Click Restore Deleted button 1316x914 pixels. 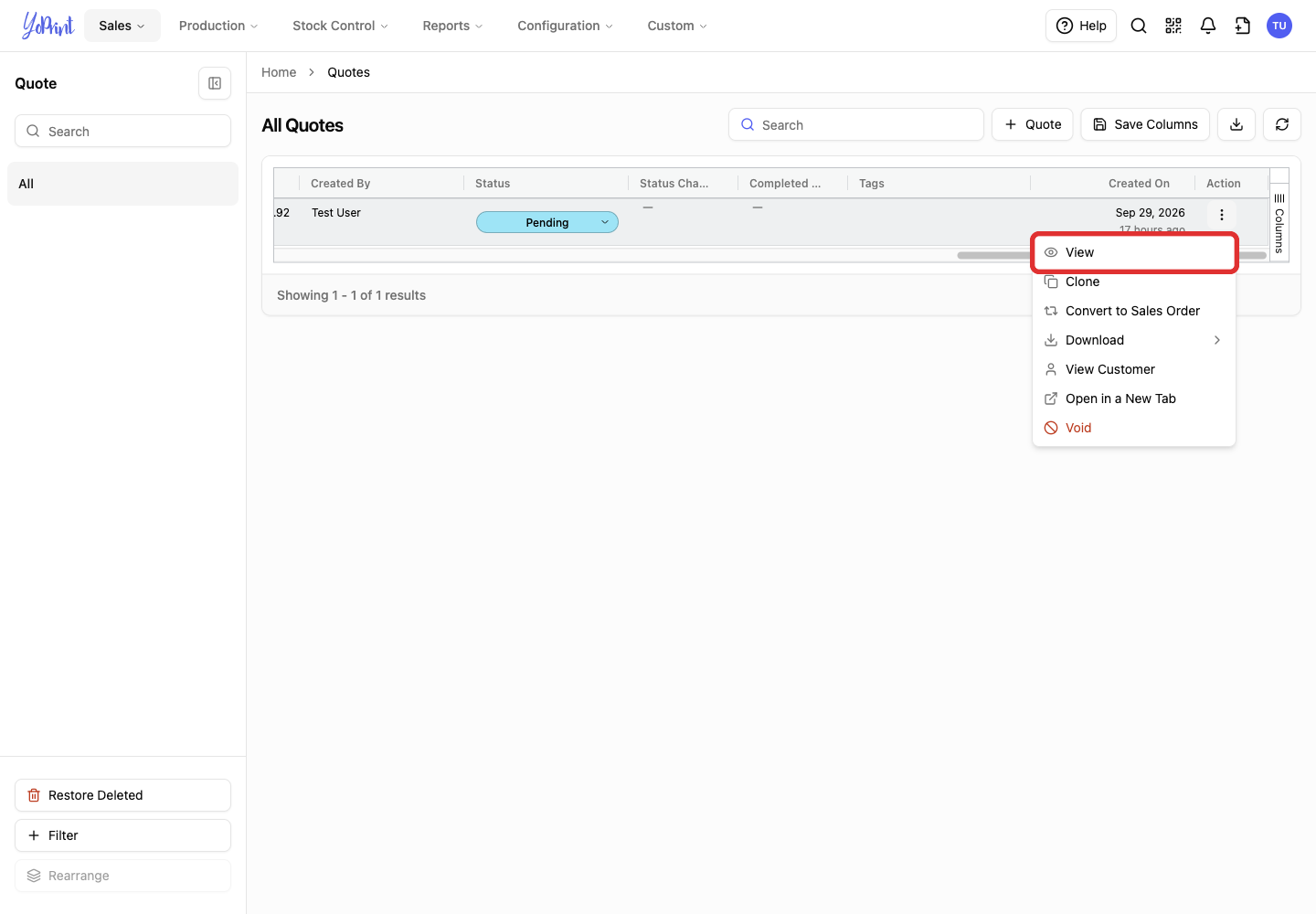pyautogui.click(x=122, y=795)
